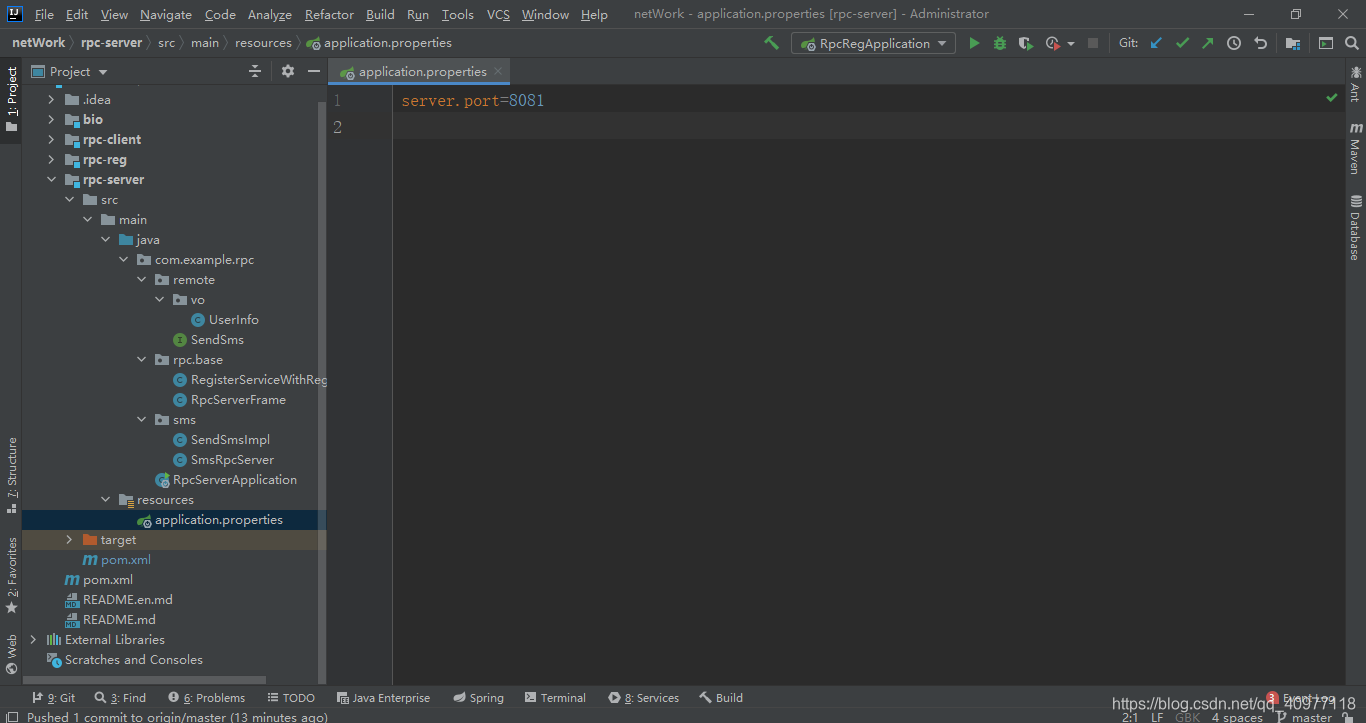Open the dropdown arrow next to profiler icon
Image resolution: width=1366 pixels, height=723 pixels.
tap(1071, 44)
